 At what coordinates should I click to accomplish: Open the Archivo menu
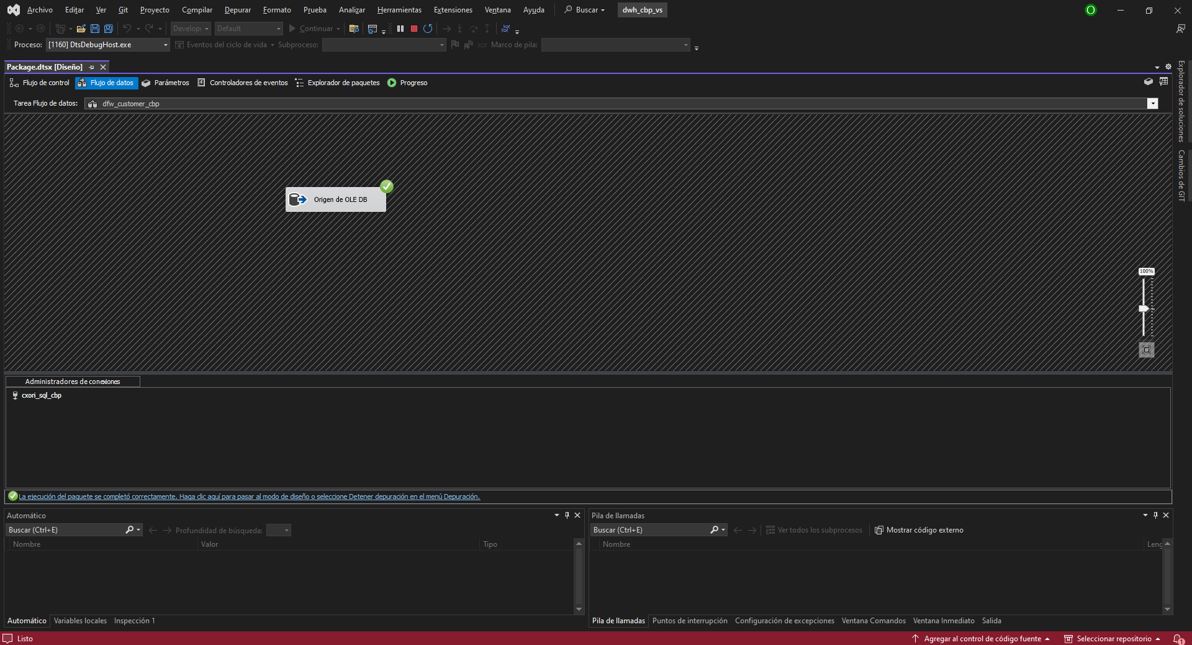pyautogui.click(x=40, y=10)
